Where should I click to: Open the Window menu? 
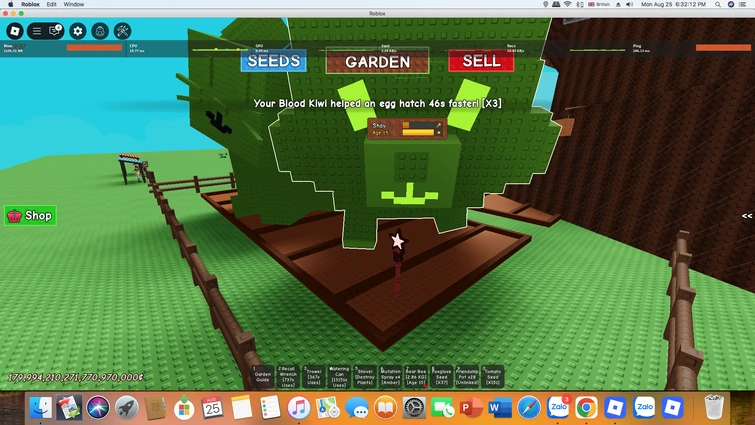pyautogui.click(x=74, y=4)
